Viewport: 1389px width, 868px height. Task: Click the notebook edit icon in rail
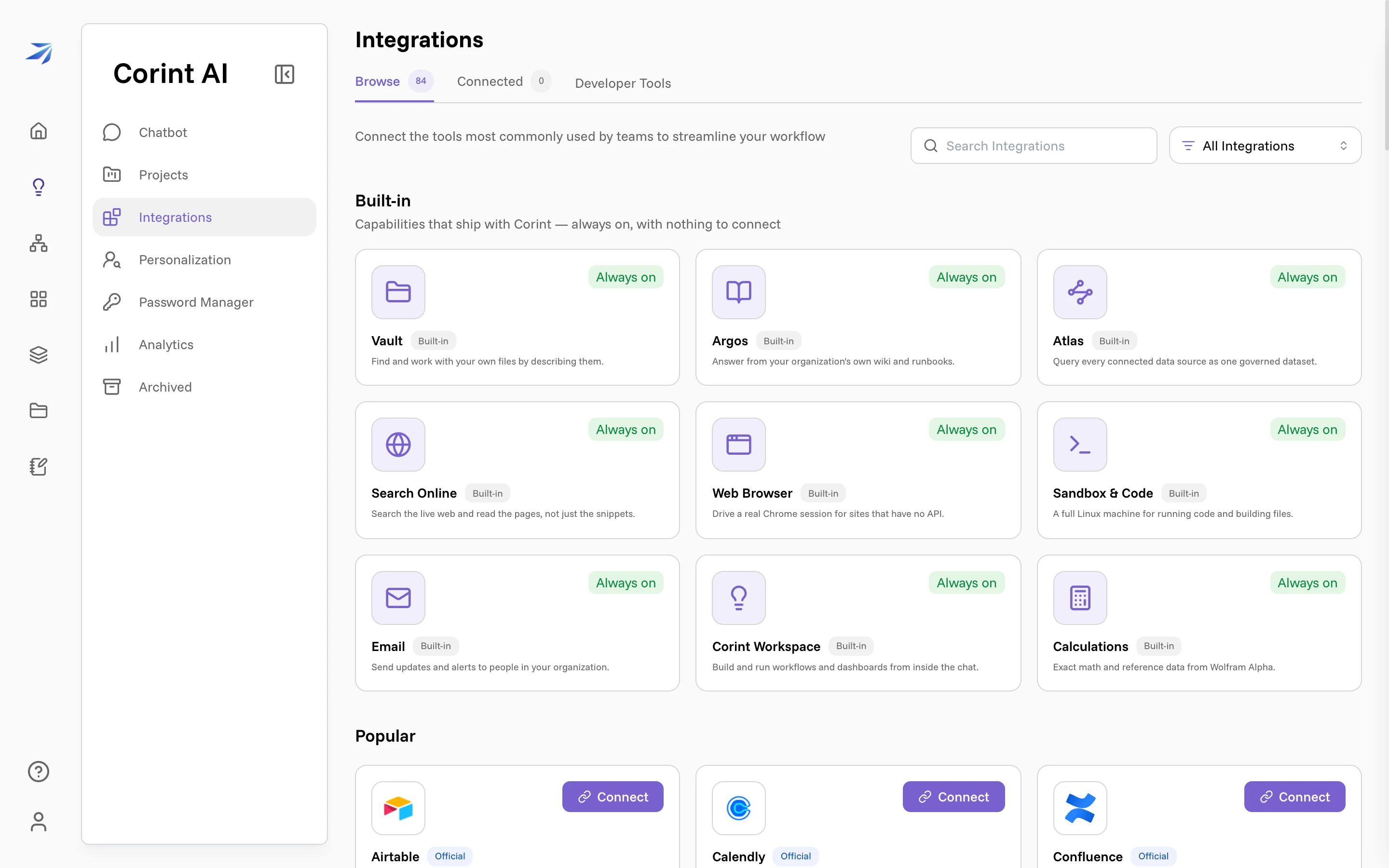click(39, 466)
